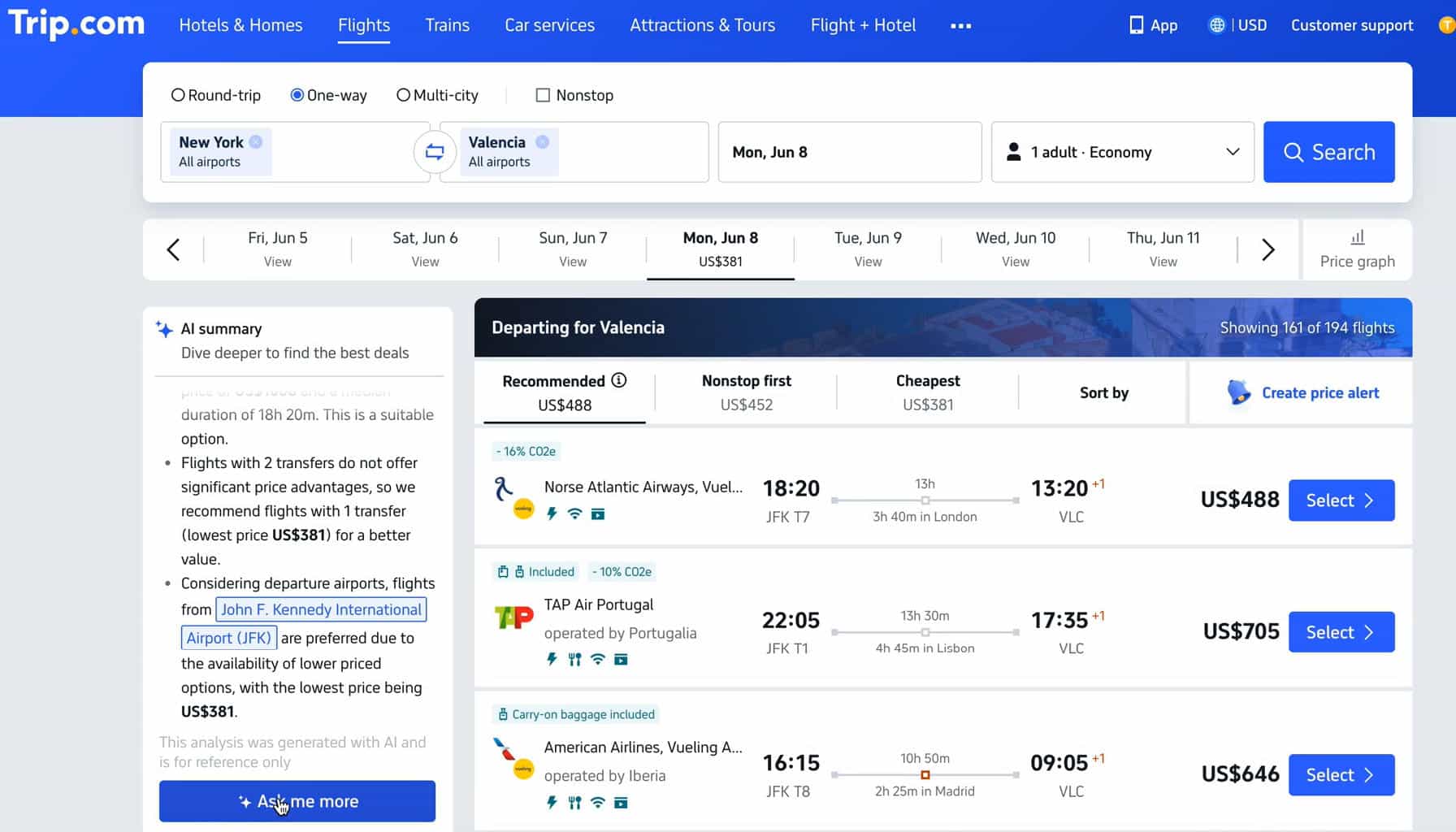
Task: Open the Mon, Jun 8 departure date field
Action: click(x=850, y=152)
